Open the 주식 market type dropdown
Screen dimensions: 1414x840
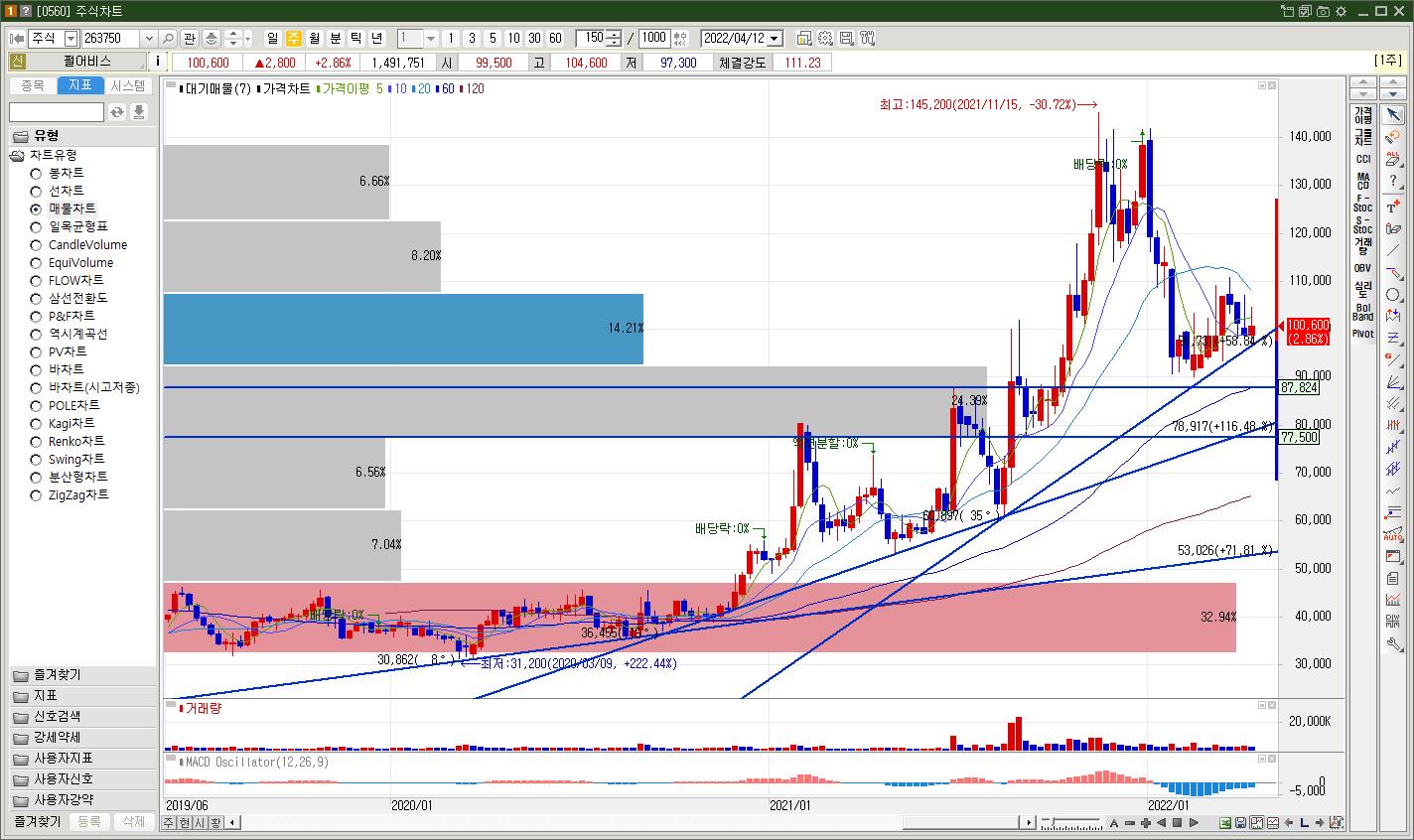point(71,38)
